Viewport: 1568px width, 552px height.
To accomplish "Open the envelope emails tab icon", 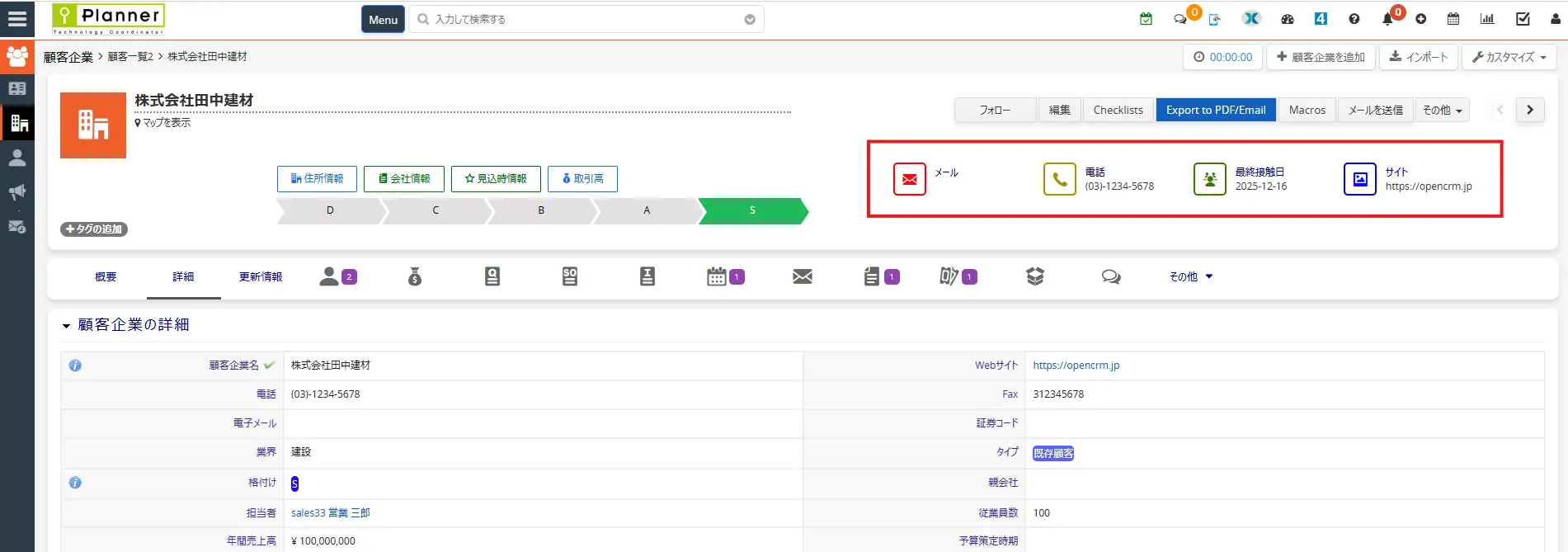I will coord(802,276).
